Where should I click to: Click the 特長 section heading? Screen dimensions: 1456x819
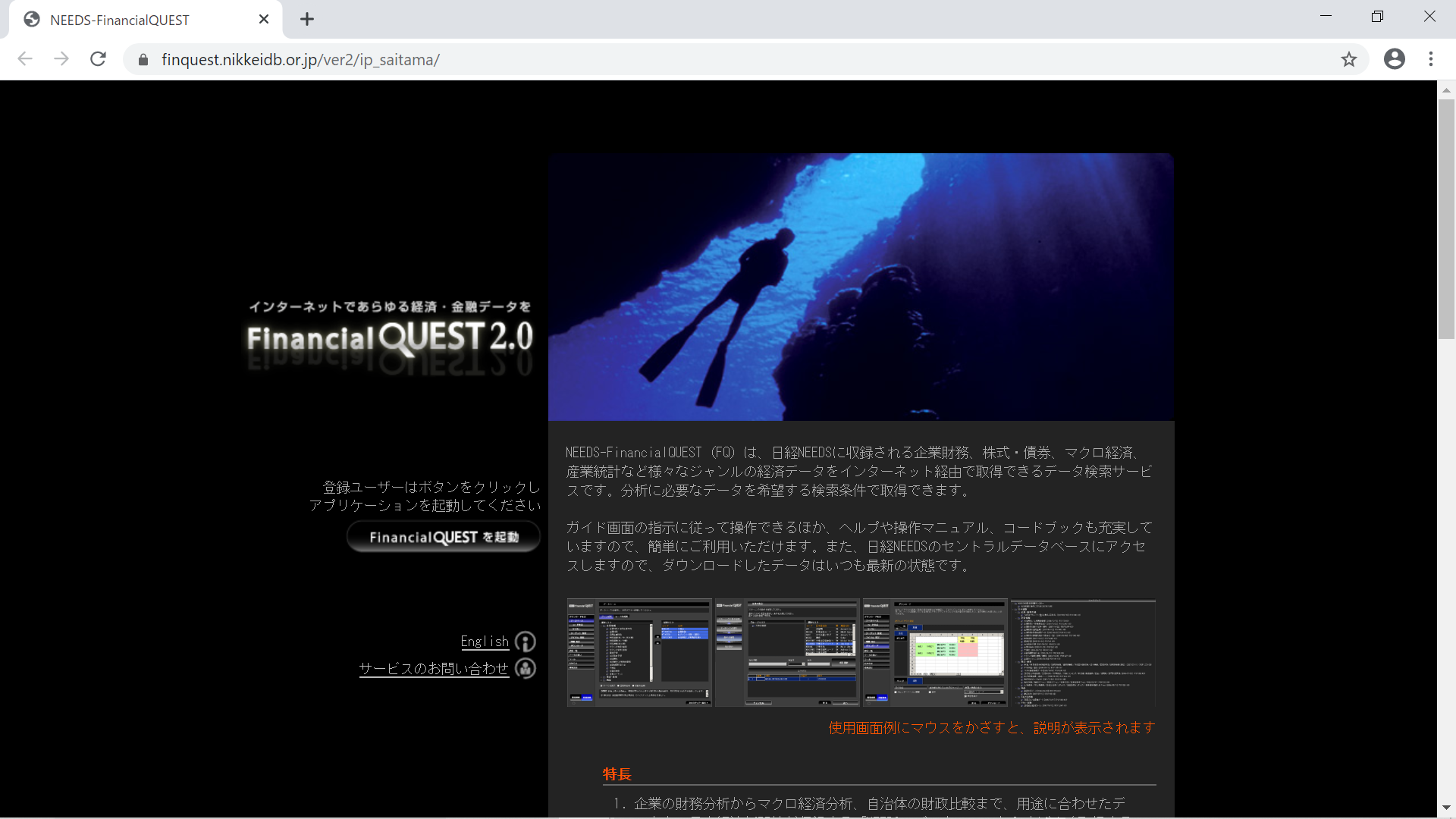[x=617, y=774]
